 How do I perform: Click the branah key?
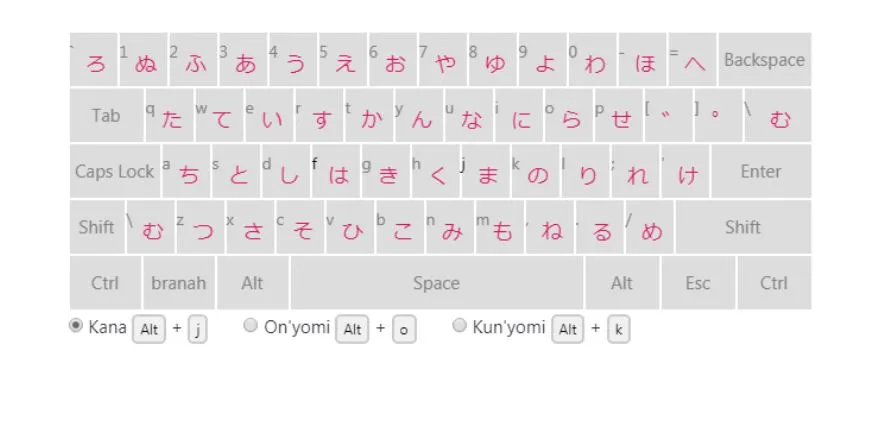179,283
